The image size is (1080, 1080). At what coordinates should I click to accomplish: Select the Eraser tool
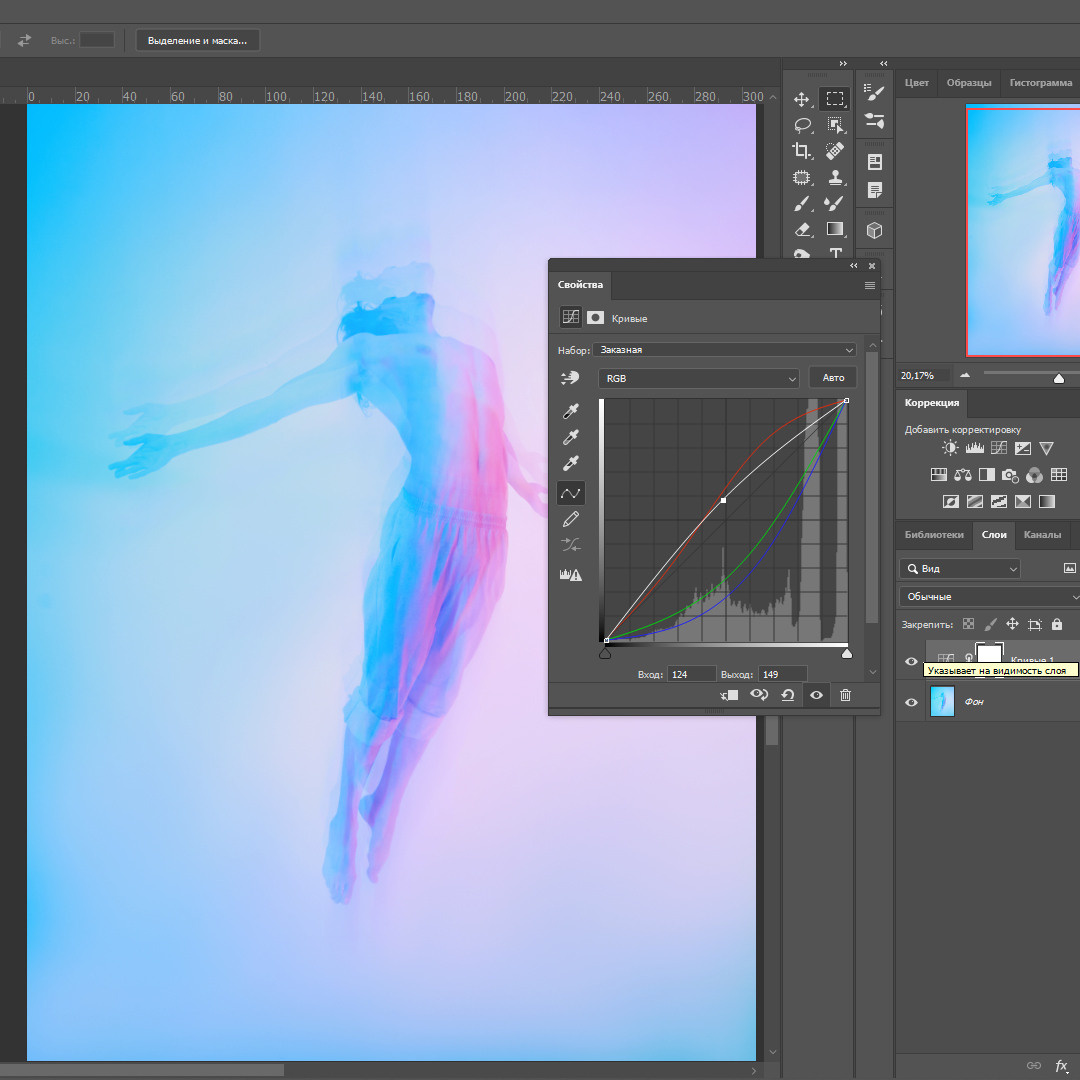[x=801, y=229]
